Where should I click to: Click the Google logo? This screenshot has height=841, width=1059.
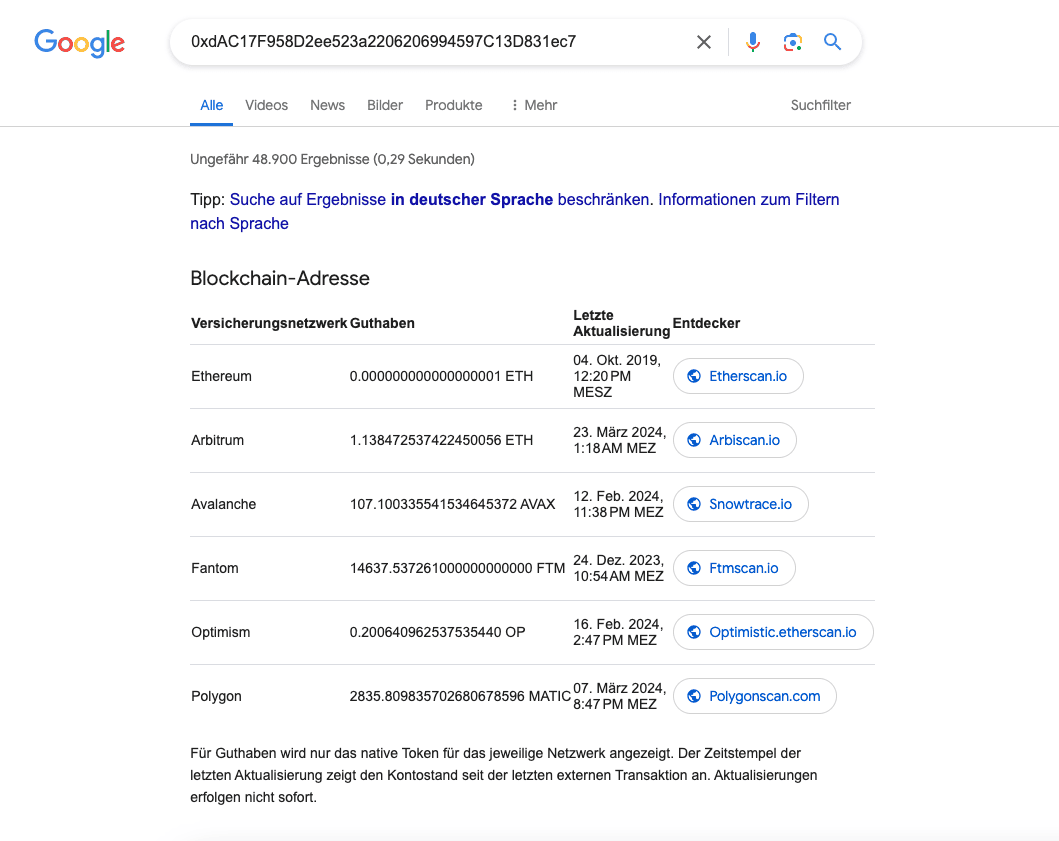(80, 43)
